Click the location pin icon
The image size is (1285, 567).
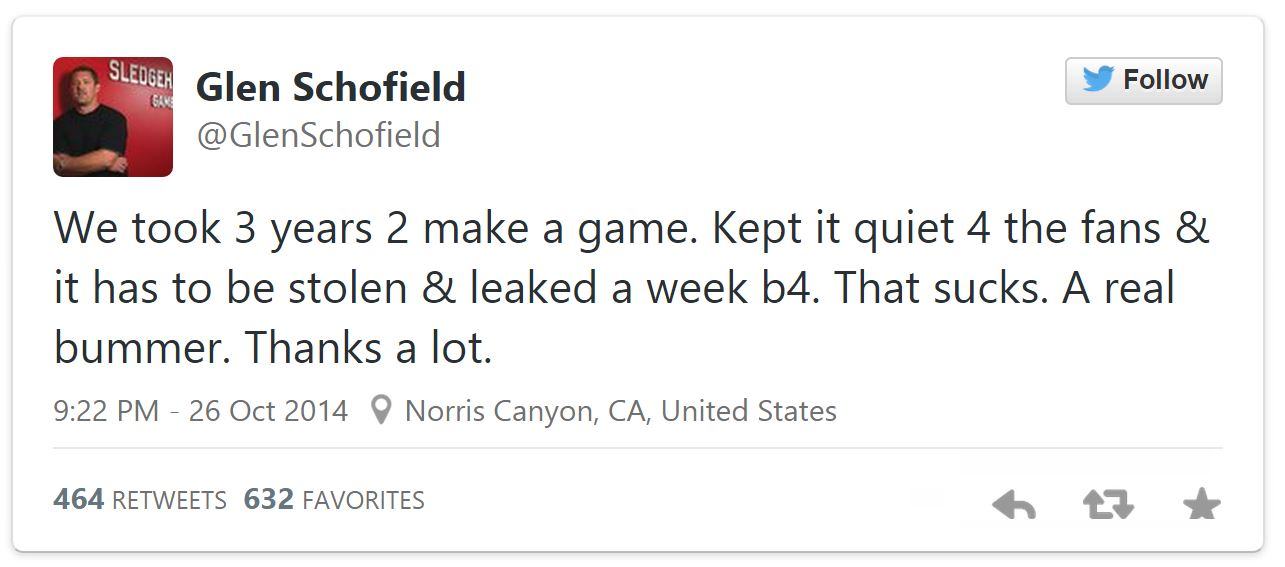click(380, 411)
